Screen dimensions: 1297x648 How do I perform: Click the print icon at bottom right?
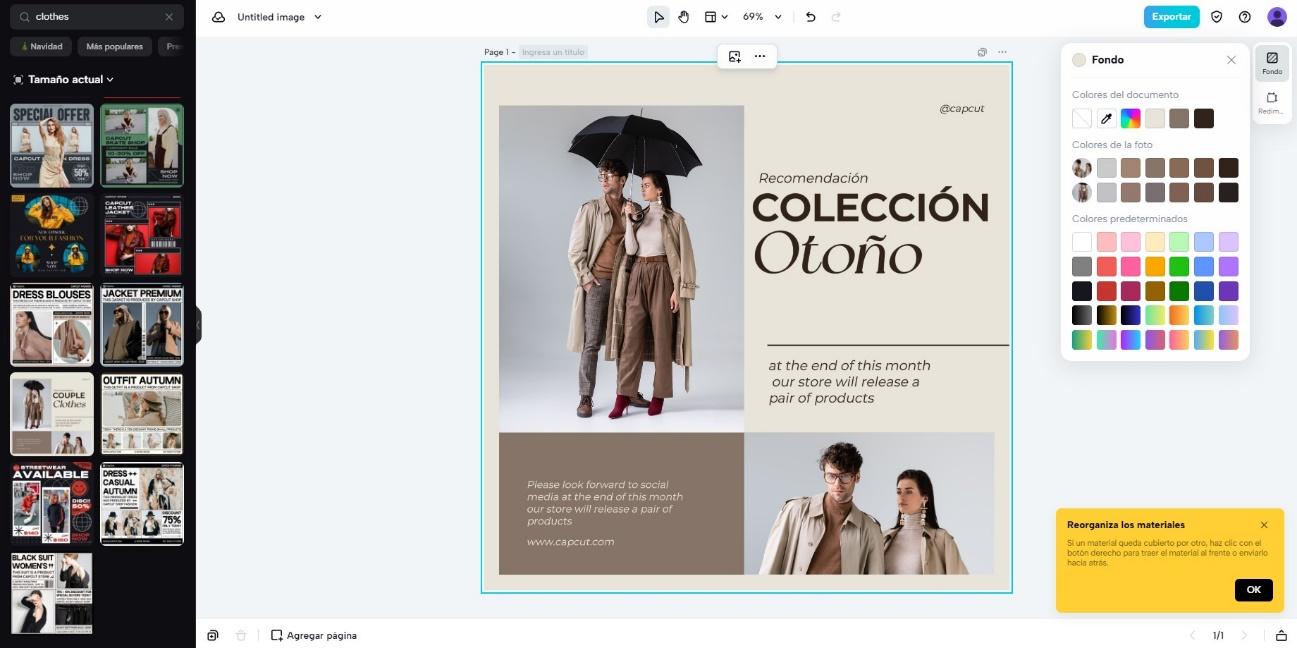click(1281, 635)
